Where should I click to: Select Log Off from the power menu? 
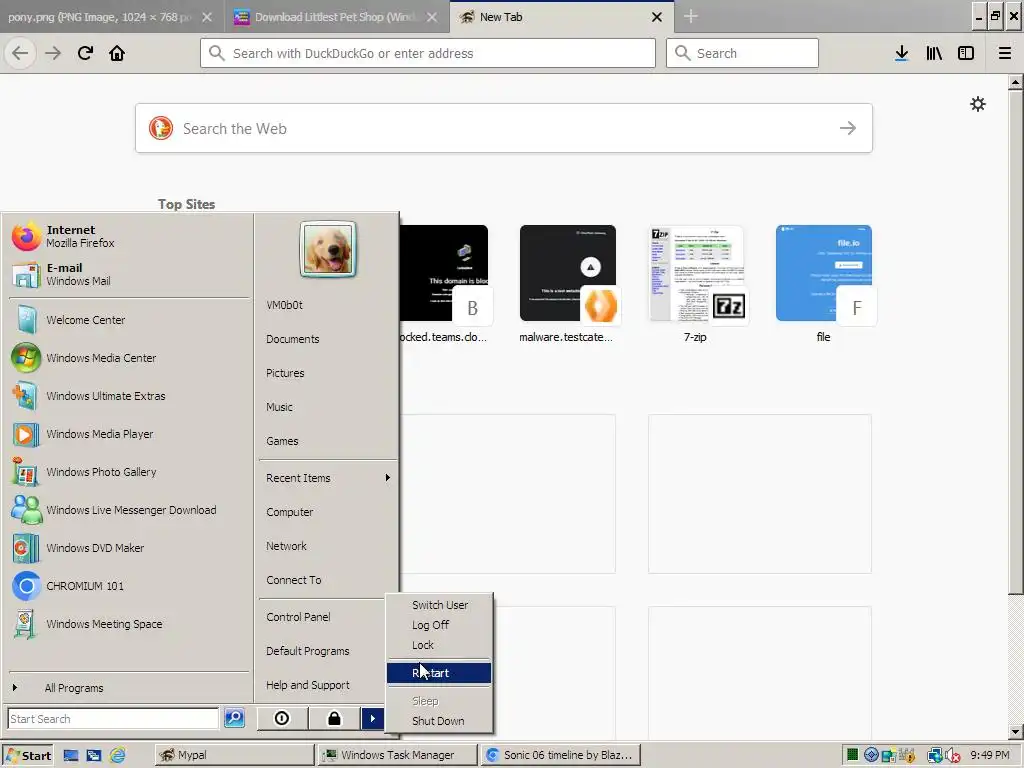pyautogui.click(x=439, y=625)
